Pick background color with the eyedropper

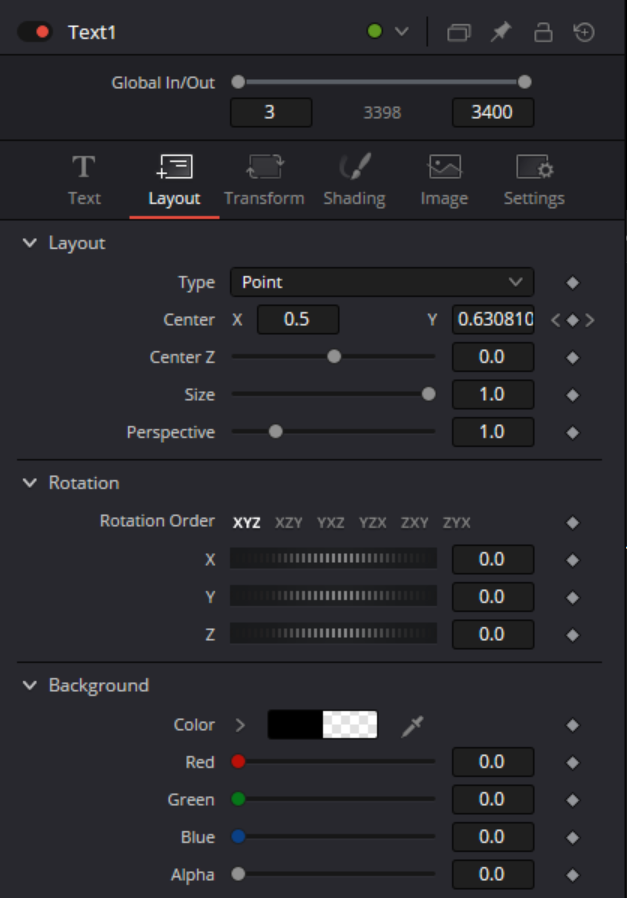pyautogui.click(x=412, y=726)
